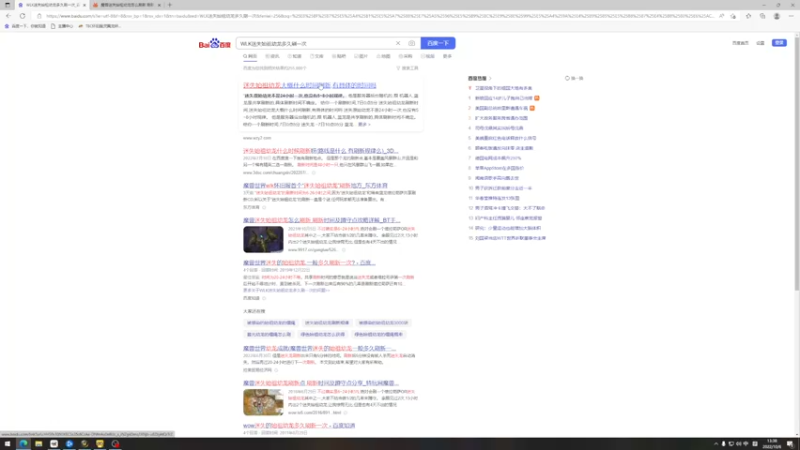Open browser collections icon

pos(762,16)
